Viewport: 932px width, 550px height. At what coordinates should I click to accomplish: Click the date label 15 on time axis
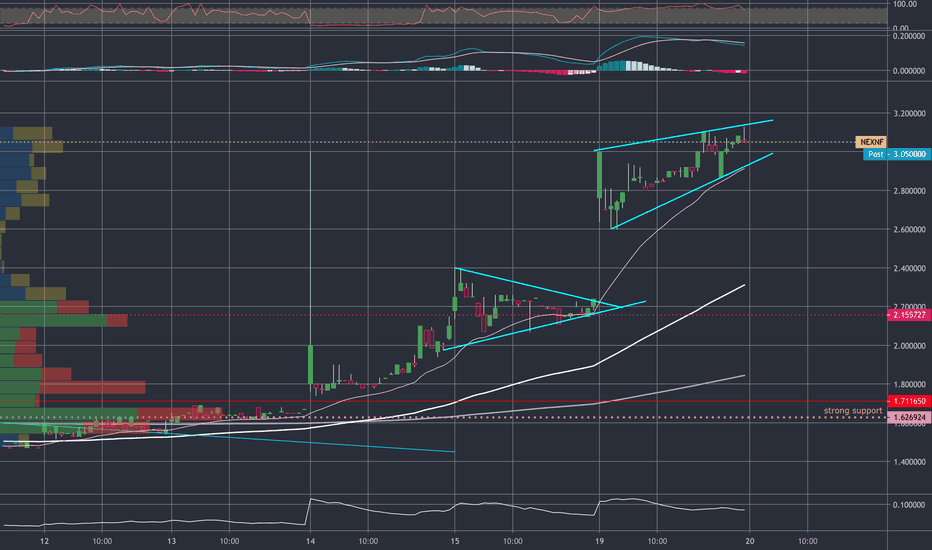[x=455, y=541]
